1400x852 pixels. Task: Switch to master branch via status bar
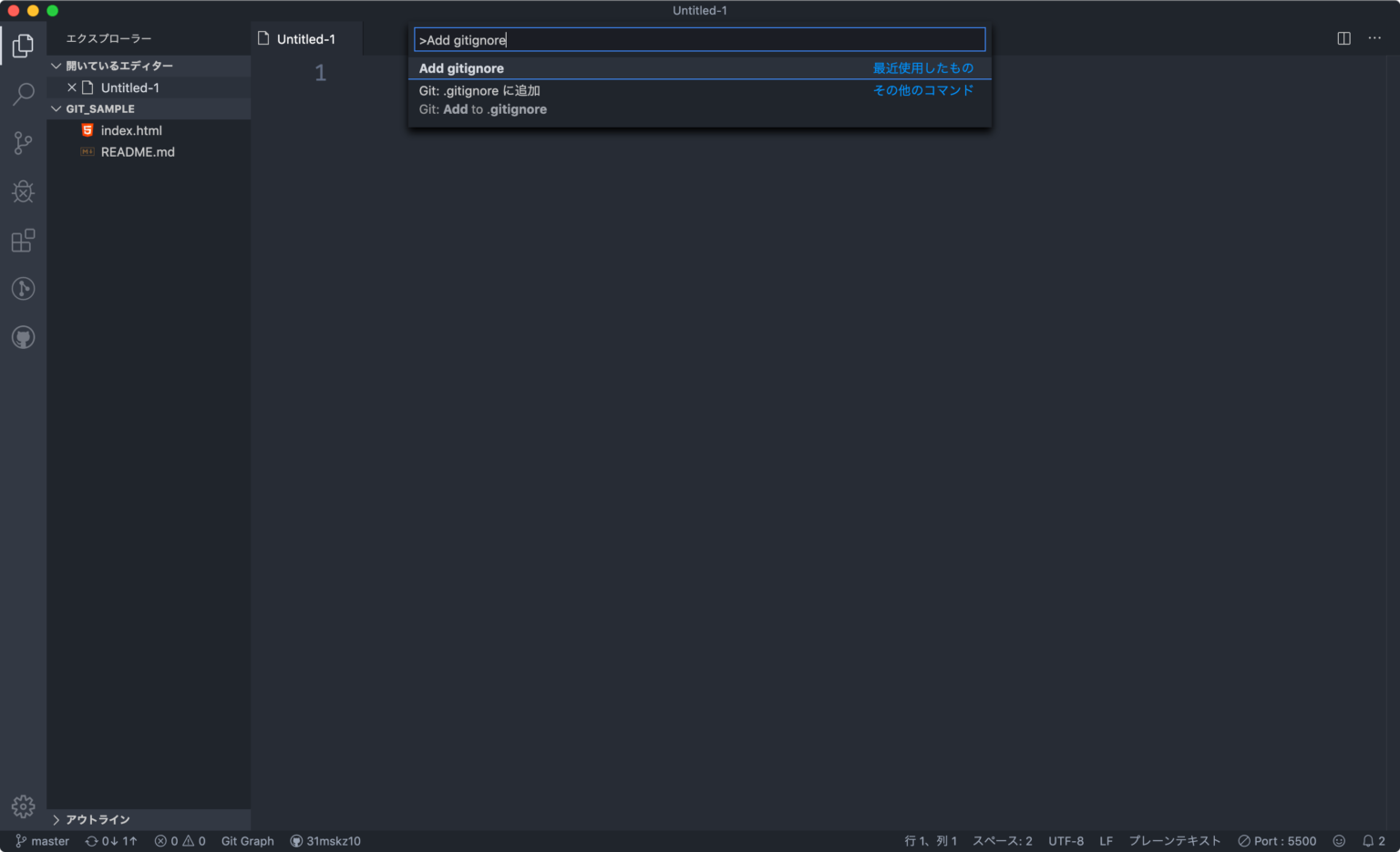click(x=41, y=840)
